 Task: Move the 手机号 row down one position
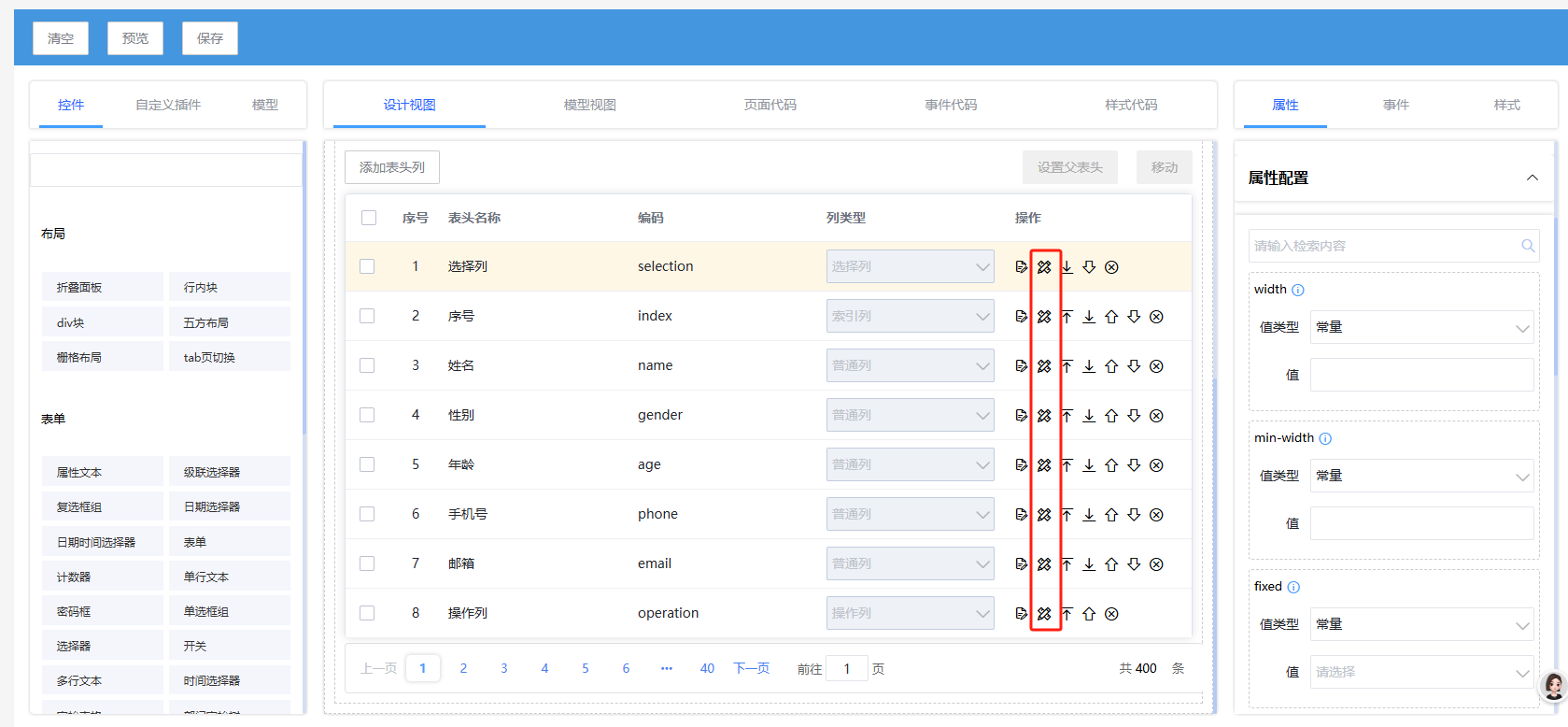tap(1134, 515)
